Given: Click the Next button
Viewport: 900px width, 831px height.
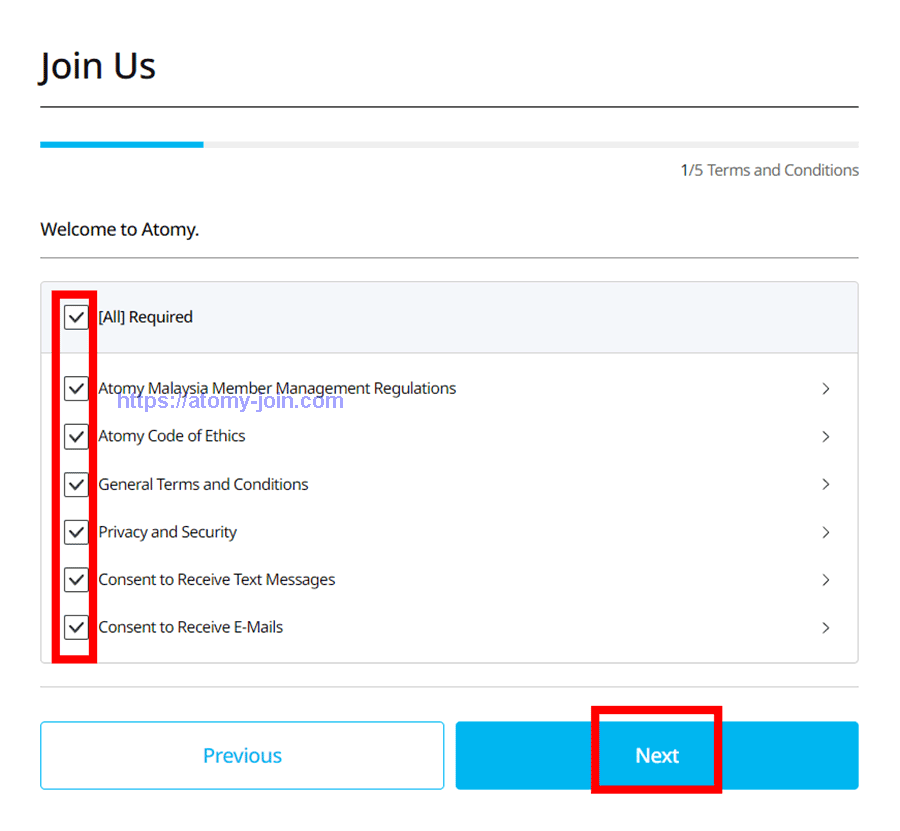Looking at the screenshot, I should (657, 756).
